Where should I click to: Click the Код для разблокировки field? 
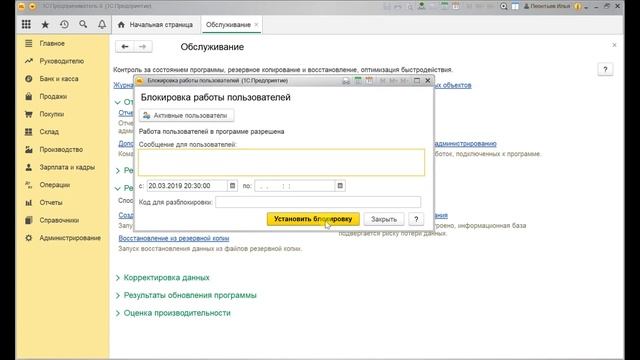tap(318, 202)
